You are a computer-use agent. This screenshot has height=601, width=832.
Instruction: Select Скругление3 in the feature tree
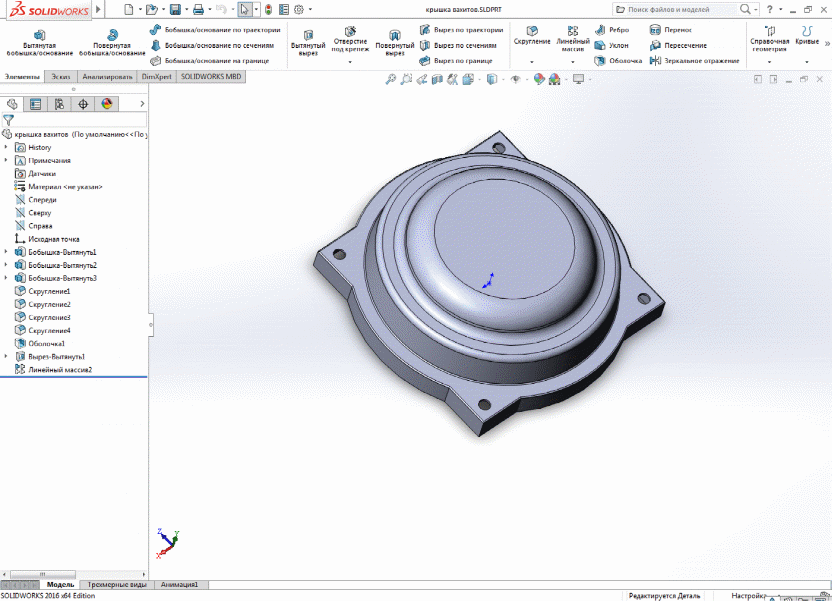tap(49, 317)
